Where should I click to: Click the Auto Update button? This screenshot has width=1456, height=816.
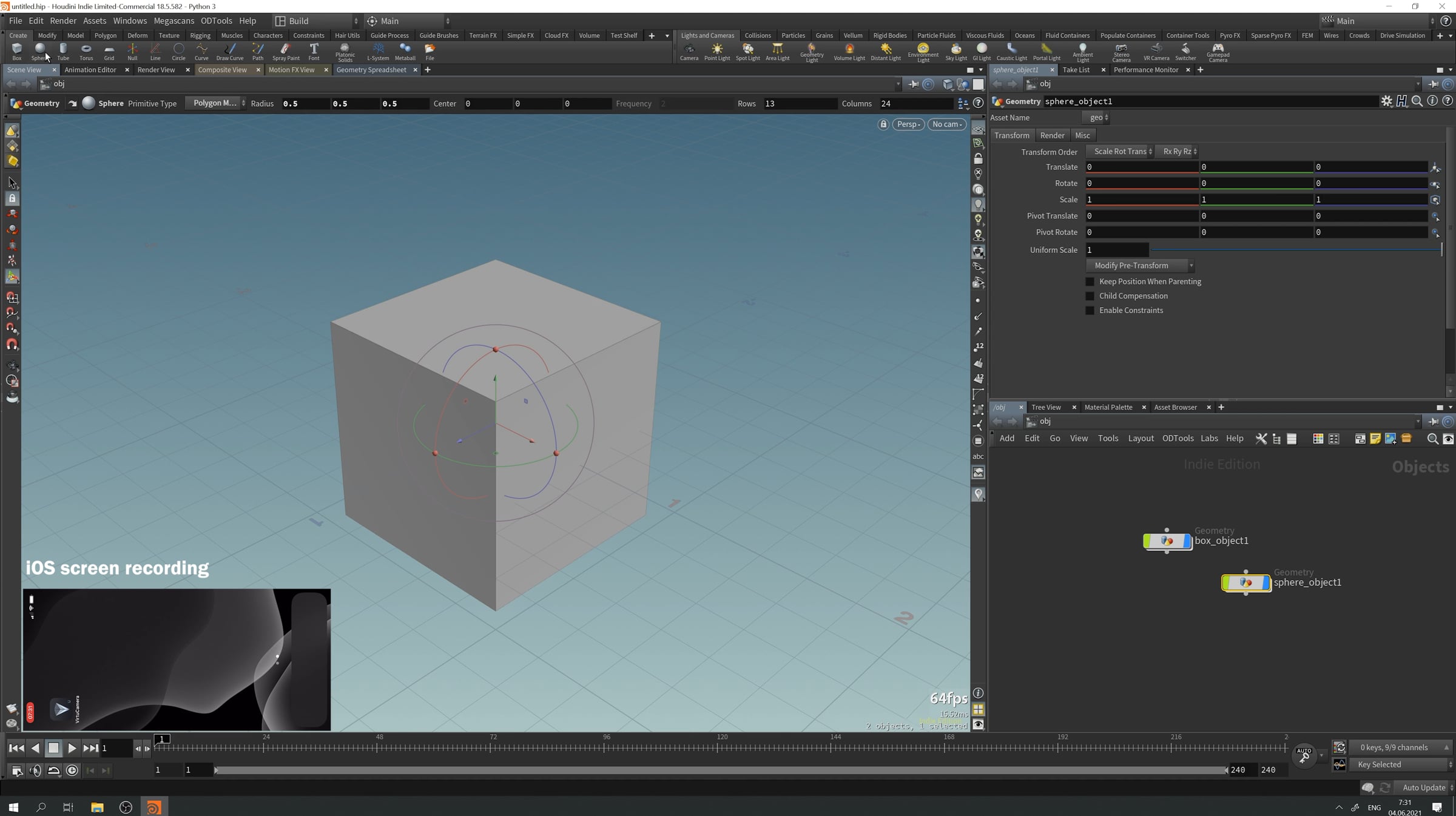point(1424,787)
